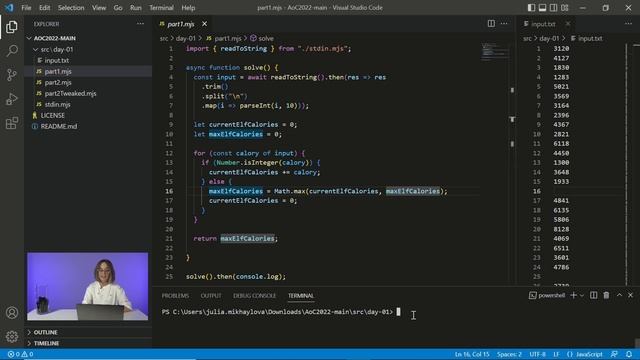Open the Source Control view

pos(12,75)
